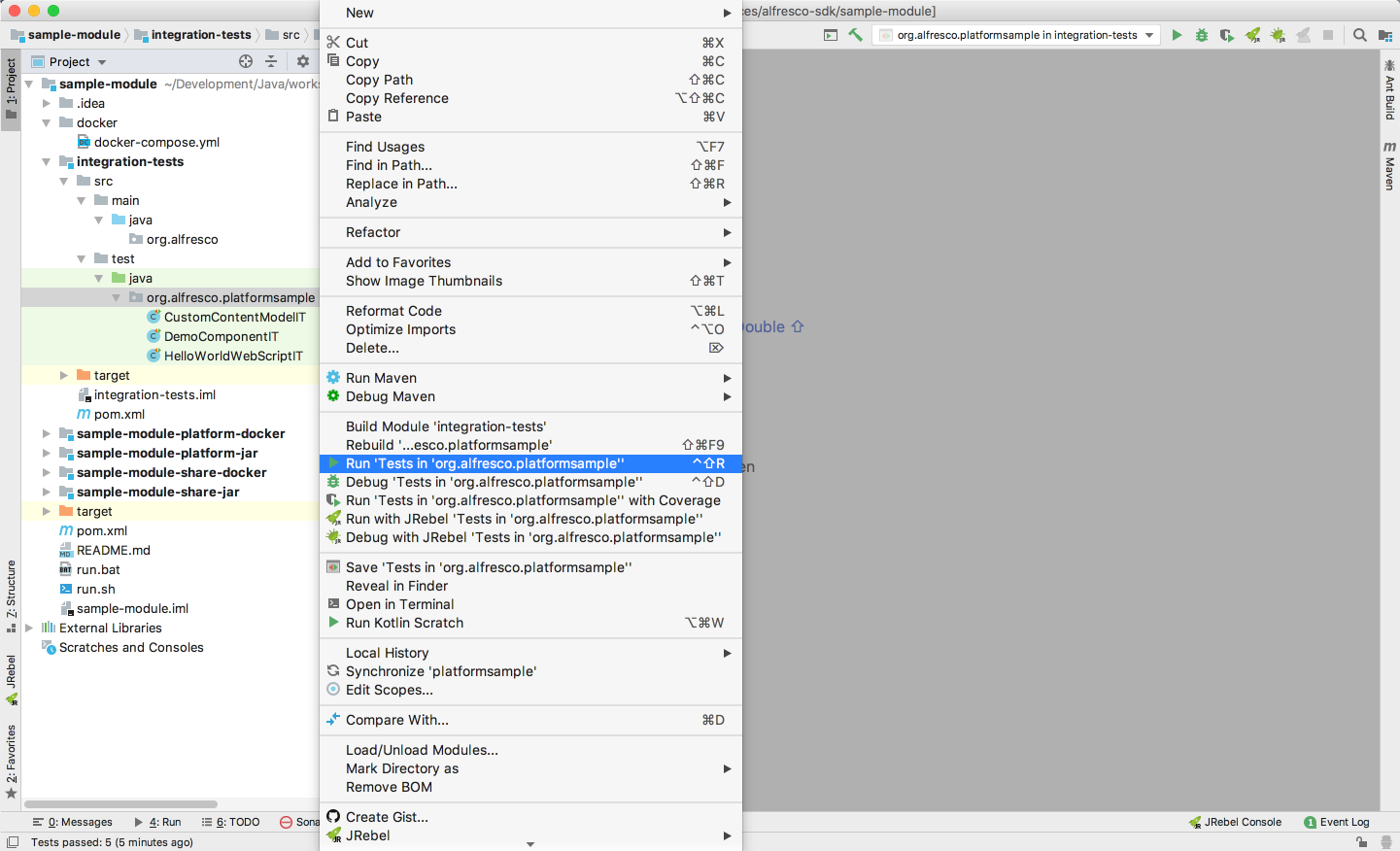This screenshot has height=851, width=1400.
Task: Open Search Everywhere with magnifier icon
Action: point(1358,33)
